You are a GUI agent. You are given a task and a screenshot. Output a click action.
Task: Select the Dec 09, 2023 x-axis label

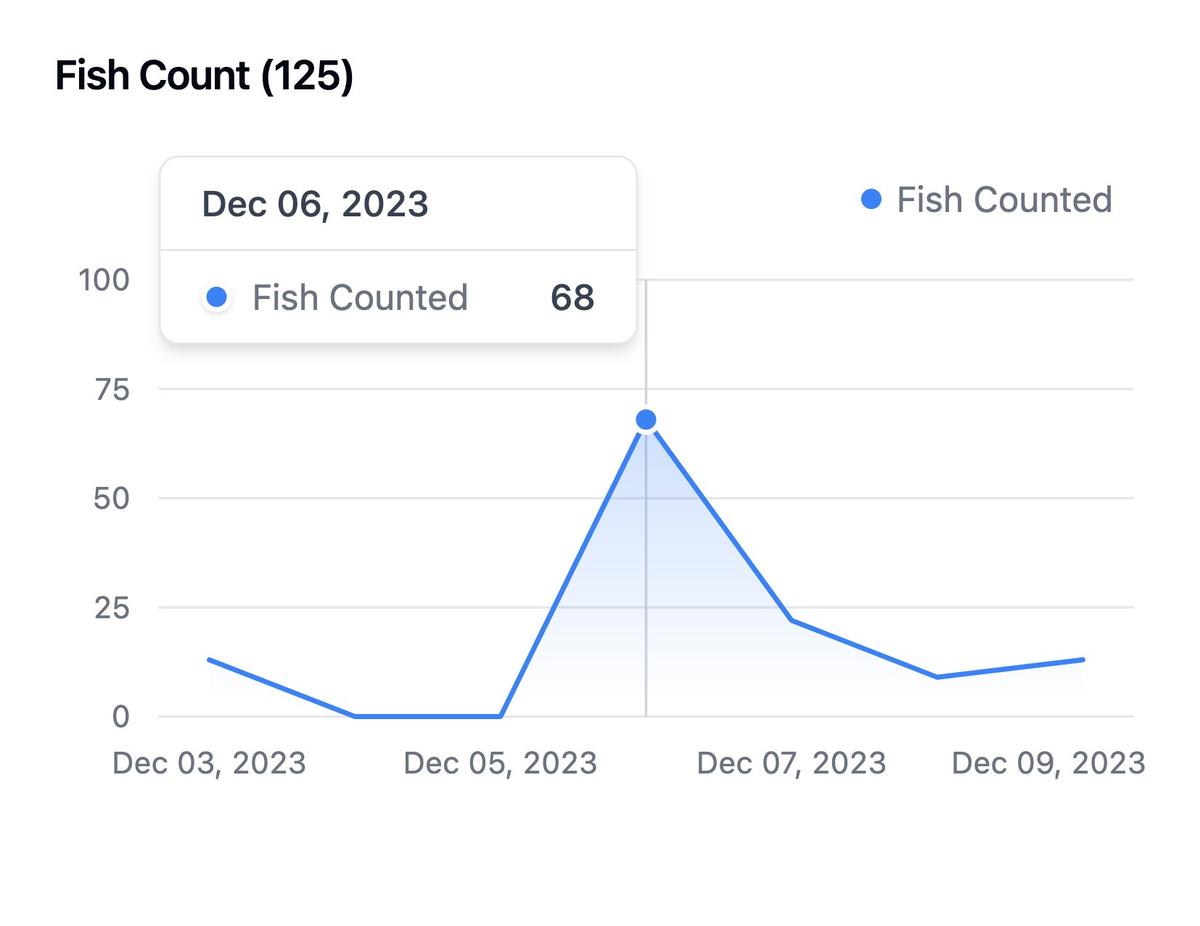point(1048,763)
